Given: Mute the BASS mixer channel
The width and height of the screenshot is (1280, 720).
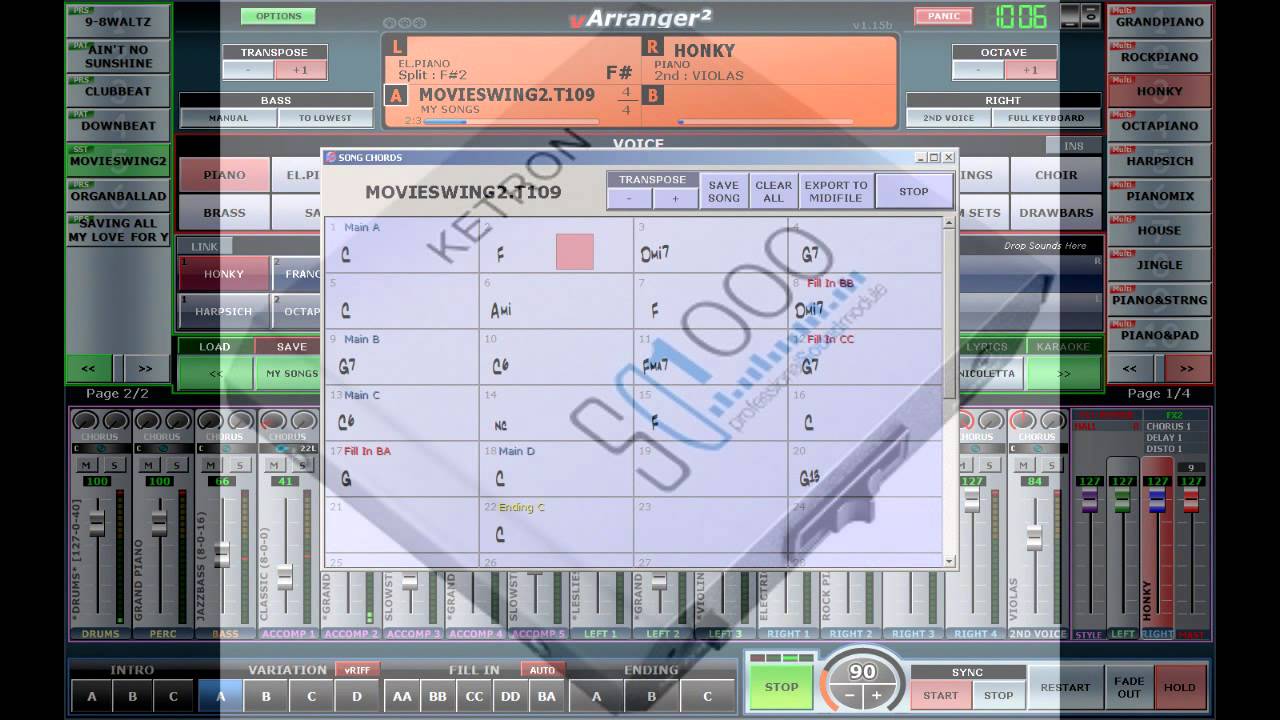Looking at the screenshot, I should click(212, 465).
